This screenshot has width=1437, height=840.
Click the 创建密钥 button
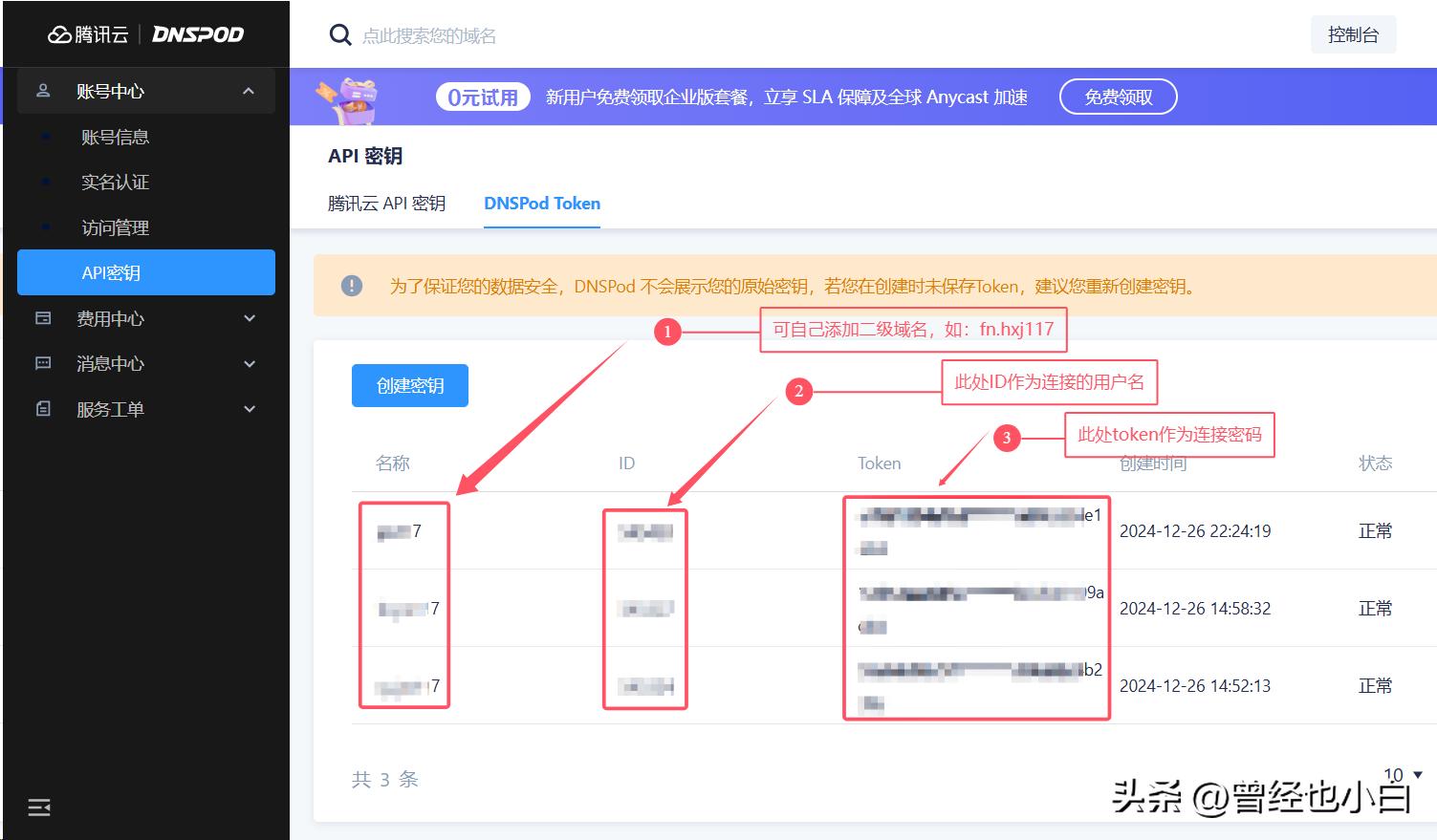tap(409, 385)
